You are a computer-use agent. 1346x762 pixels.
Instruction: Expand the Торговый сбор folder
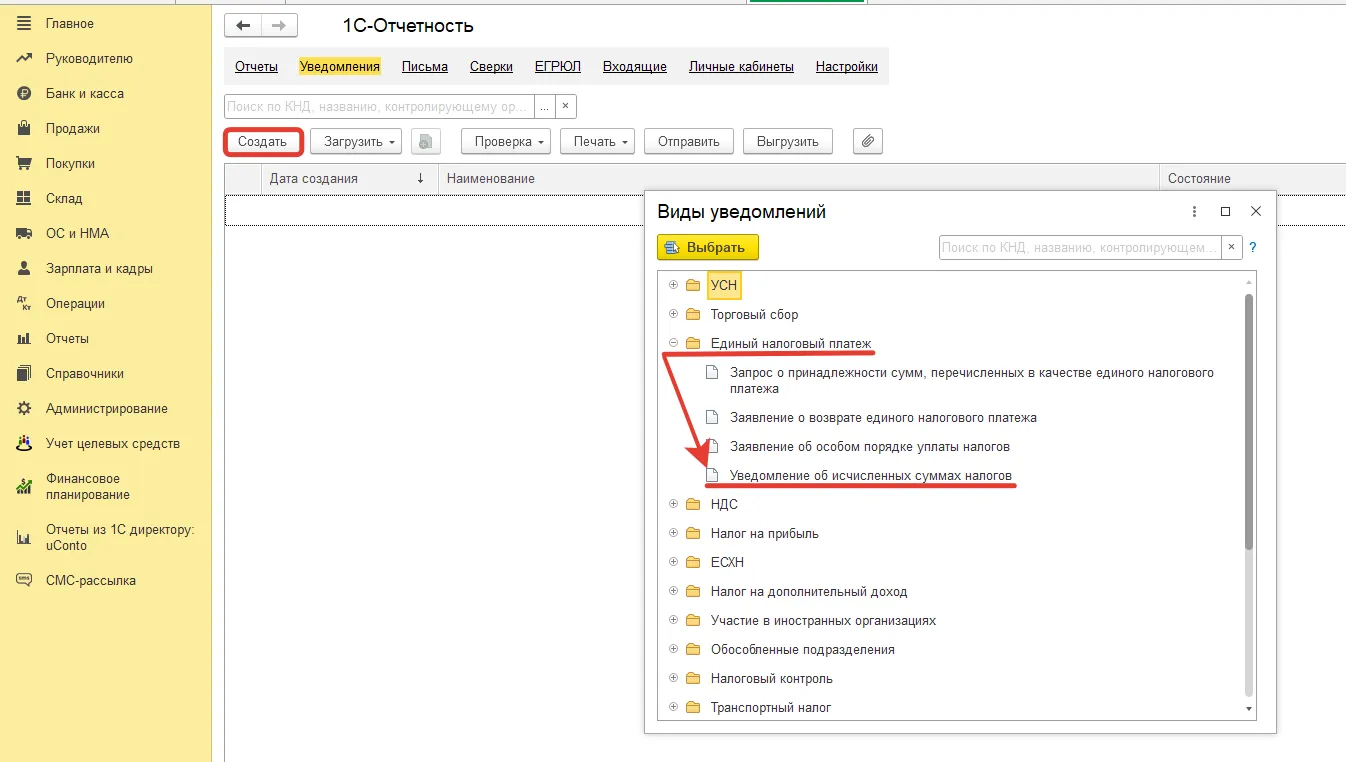point(673,314)
